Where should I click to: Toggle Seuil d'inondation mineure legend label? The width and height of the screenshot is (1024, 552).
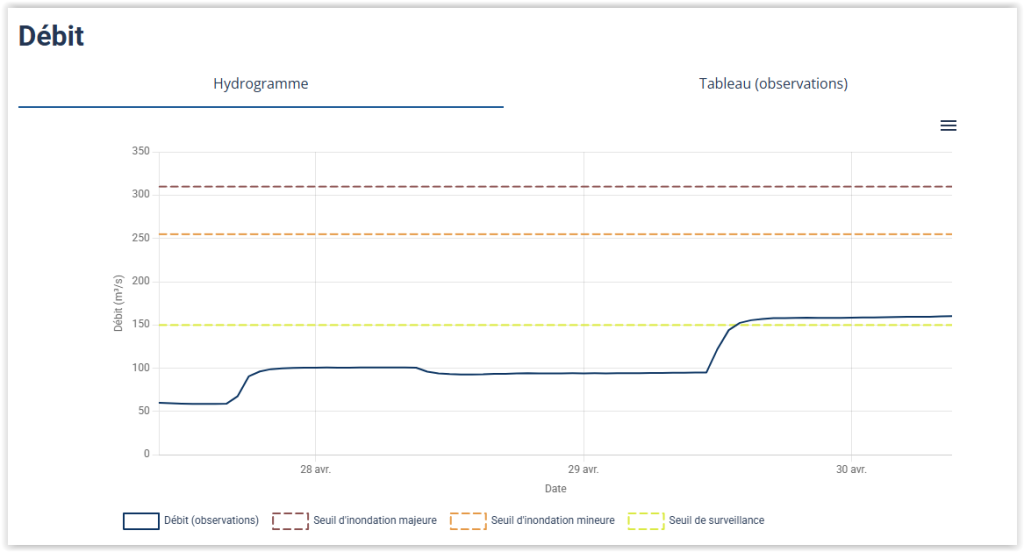pos(551,521)
